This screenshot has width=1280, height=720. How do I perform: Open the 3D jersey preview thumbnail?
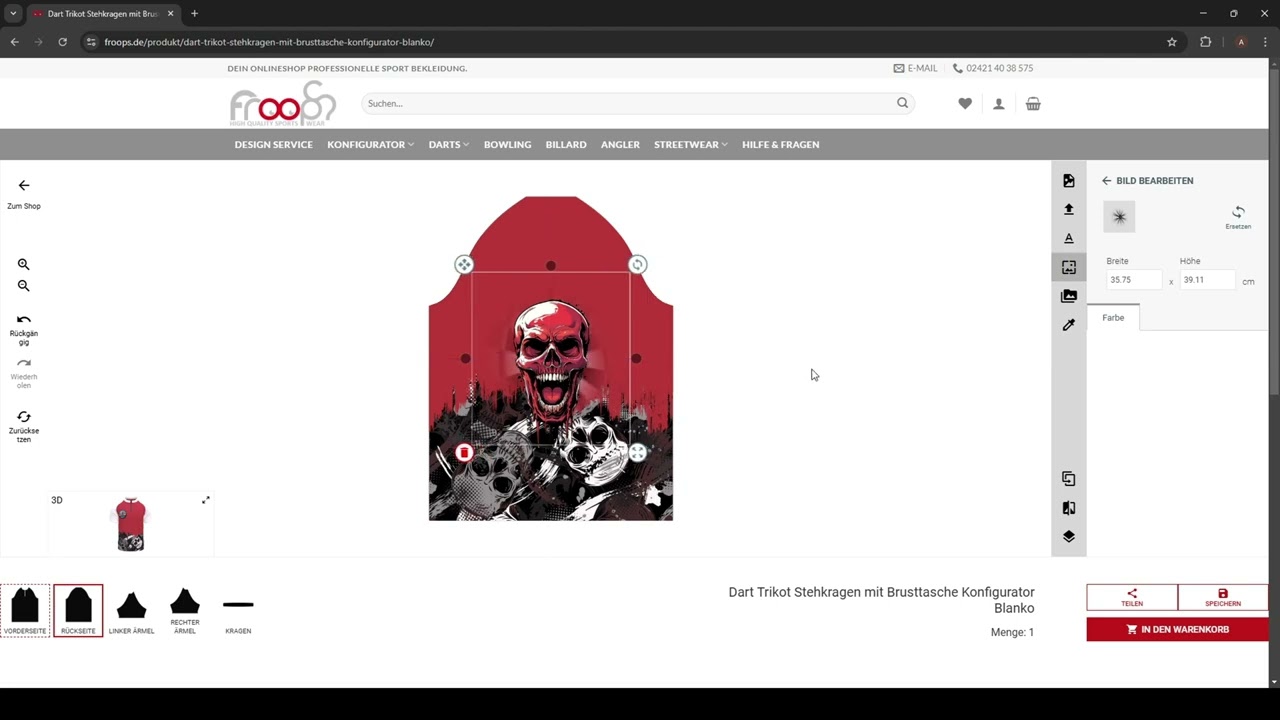click(131, 524)
